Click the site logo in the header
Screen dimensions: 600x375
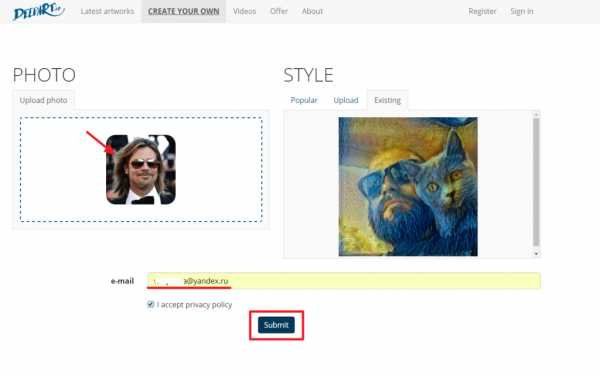[x=38, y=11]
